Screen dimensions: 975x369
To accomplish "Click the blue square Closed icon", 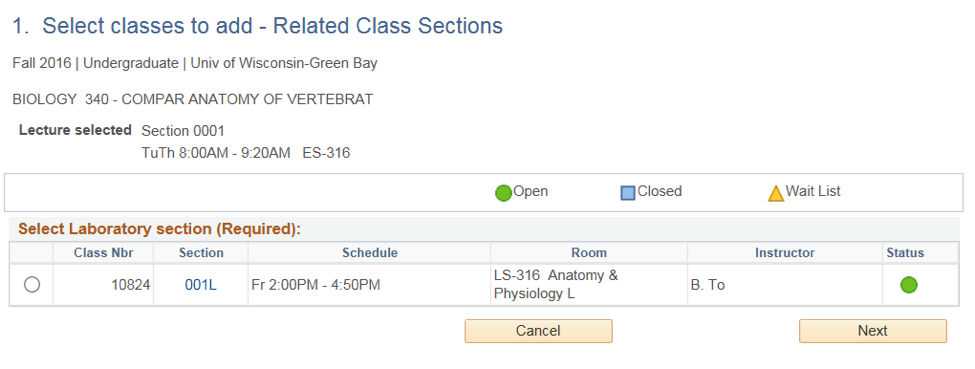I will (x=628, y=193).
